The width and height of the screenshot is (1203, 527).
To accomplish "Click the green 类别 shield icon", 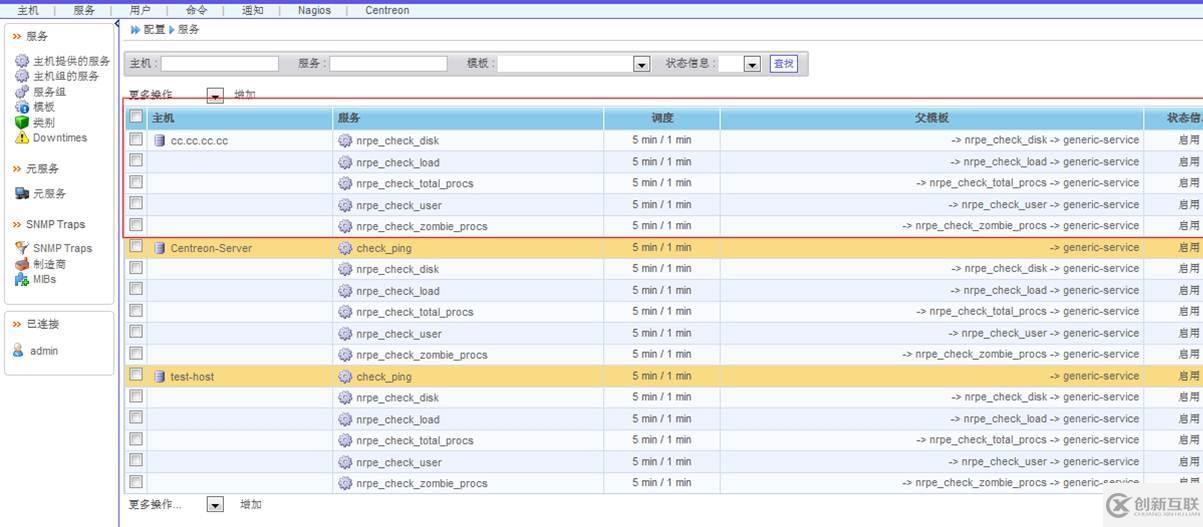I will [x=22, y=122].
